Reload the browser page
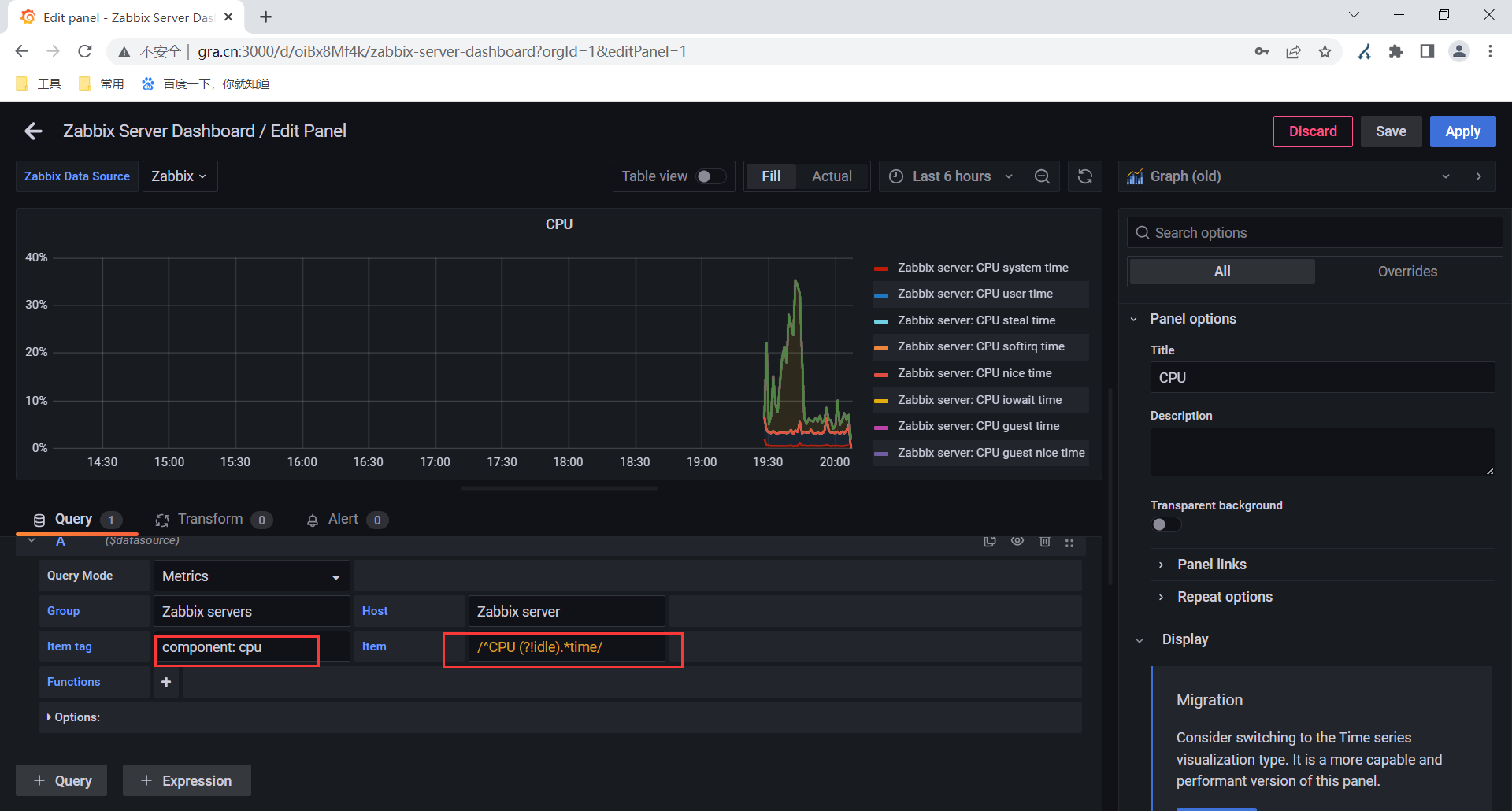1512x811 pixels. coord(85,51)
